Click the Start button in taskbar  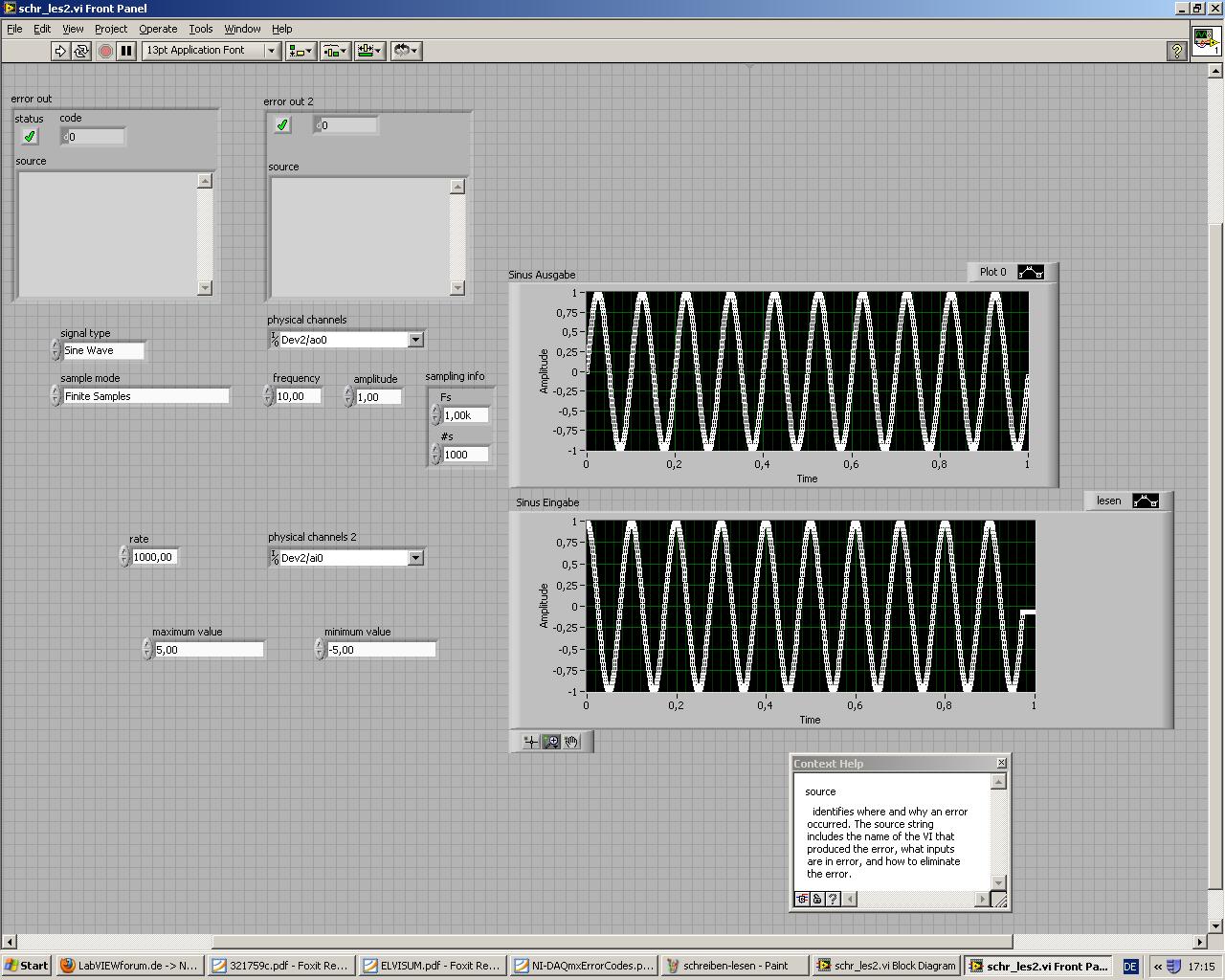27,966
